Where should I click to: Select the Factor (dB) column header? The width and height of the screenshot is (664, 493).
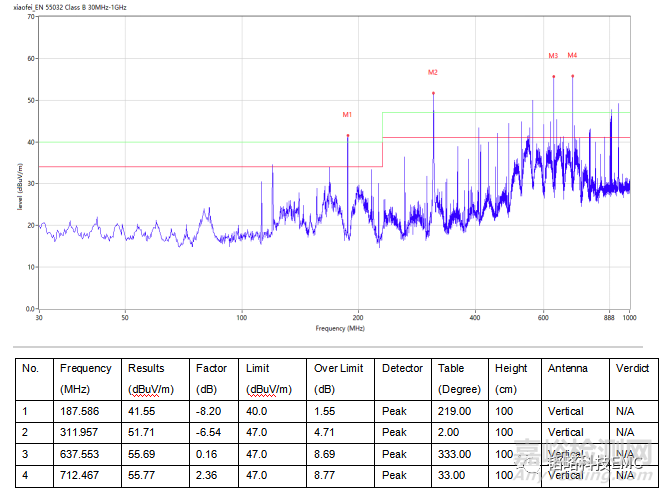(x=211, y=378)
